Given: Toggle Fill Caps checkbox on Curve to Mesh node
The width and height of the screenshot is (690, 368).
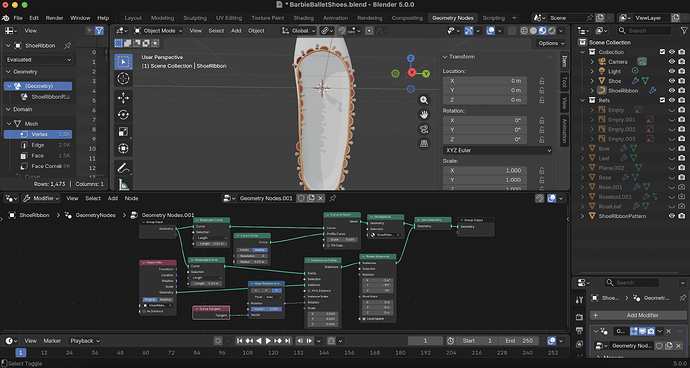Looking at the screenshot, I should tap(327, 245).
